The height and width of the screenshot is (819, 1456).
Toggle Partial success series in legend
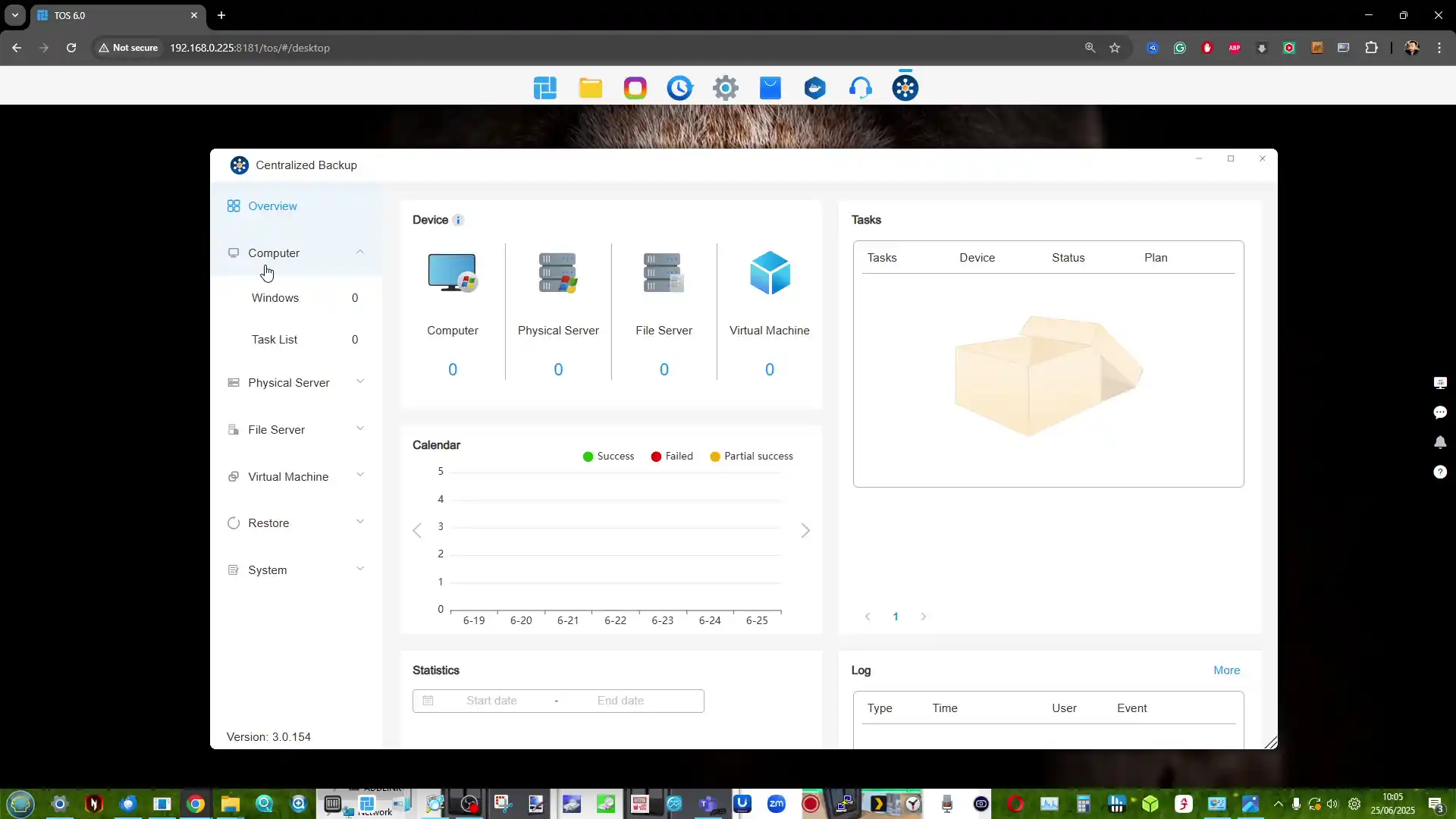coord(752,457)
